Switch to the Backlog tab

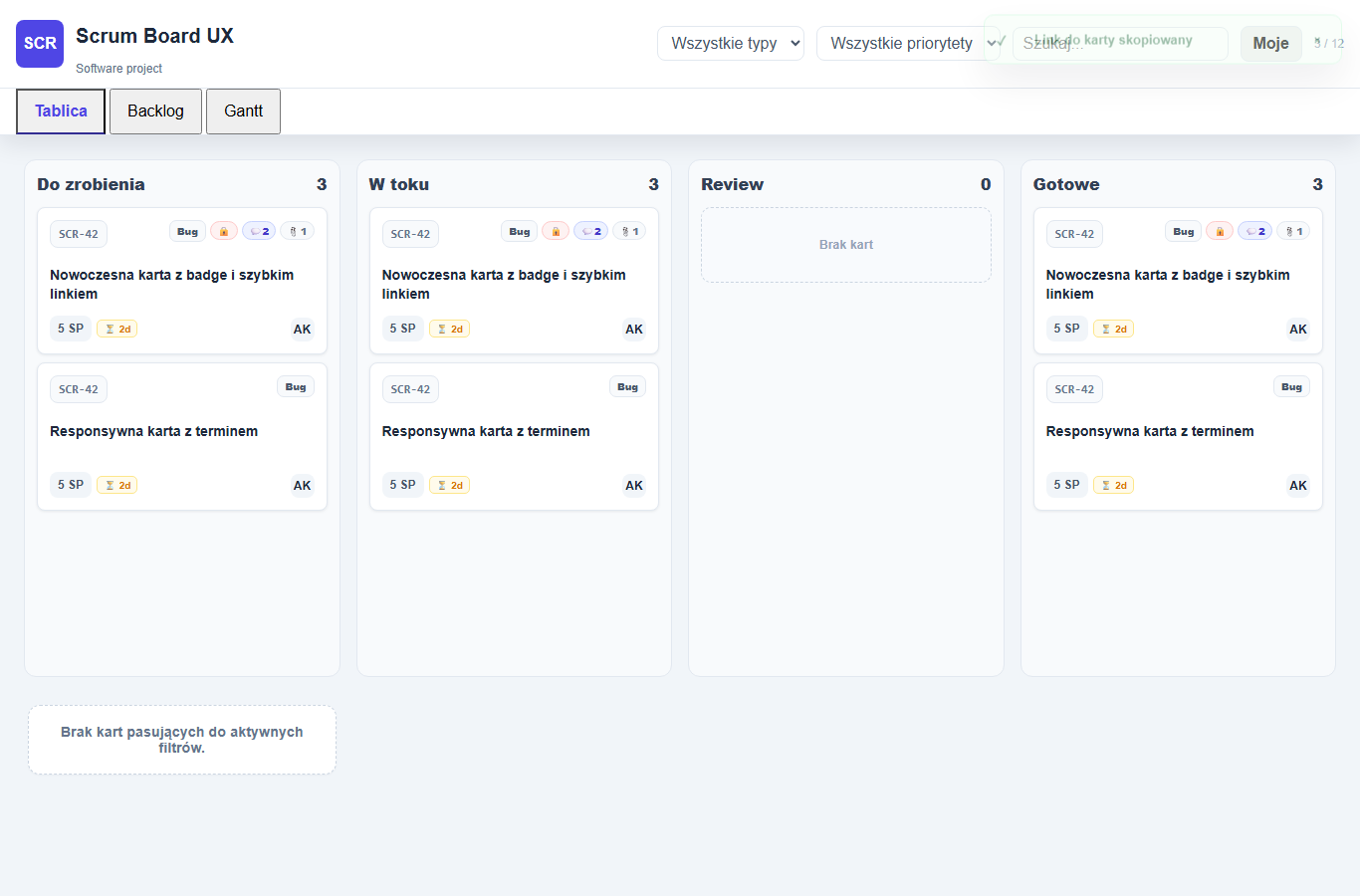point(155,111)
